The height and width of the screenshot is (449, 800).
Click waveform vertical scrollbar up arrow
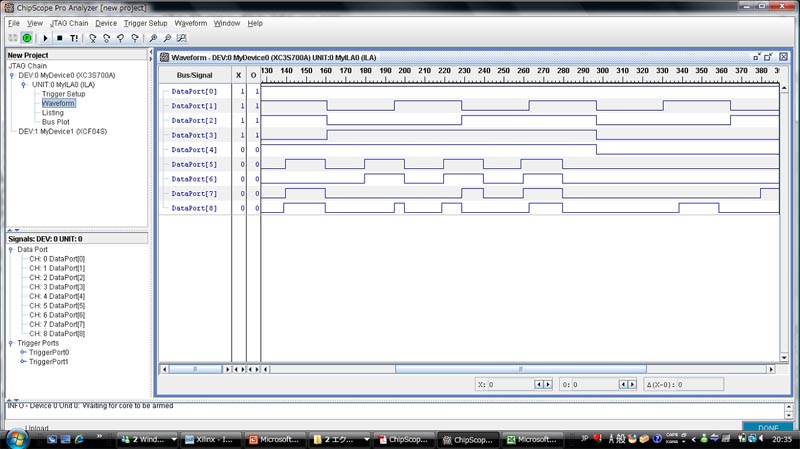tap(784, 88)
